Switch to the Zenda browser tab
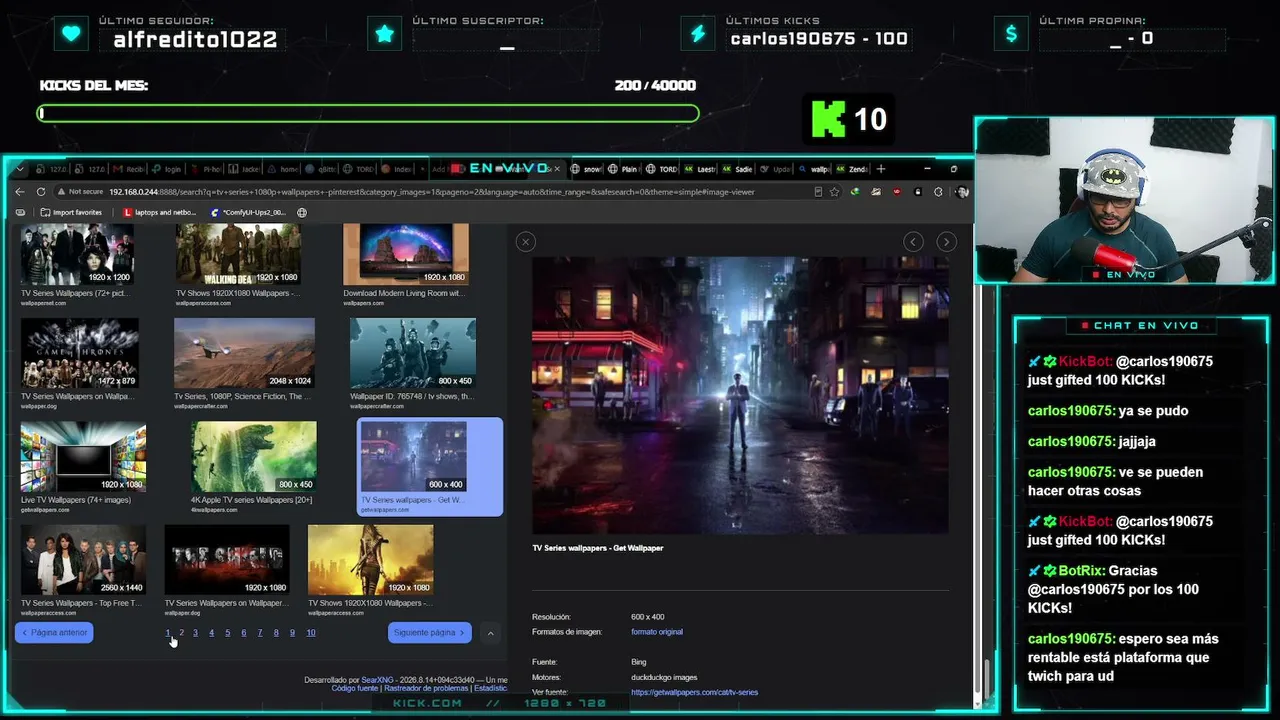The width and height of the screenshot is (1280, 720). point(853,169)
